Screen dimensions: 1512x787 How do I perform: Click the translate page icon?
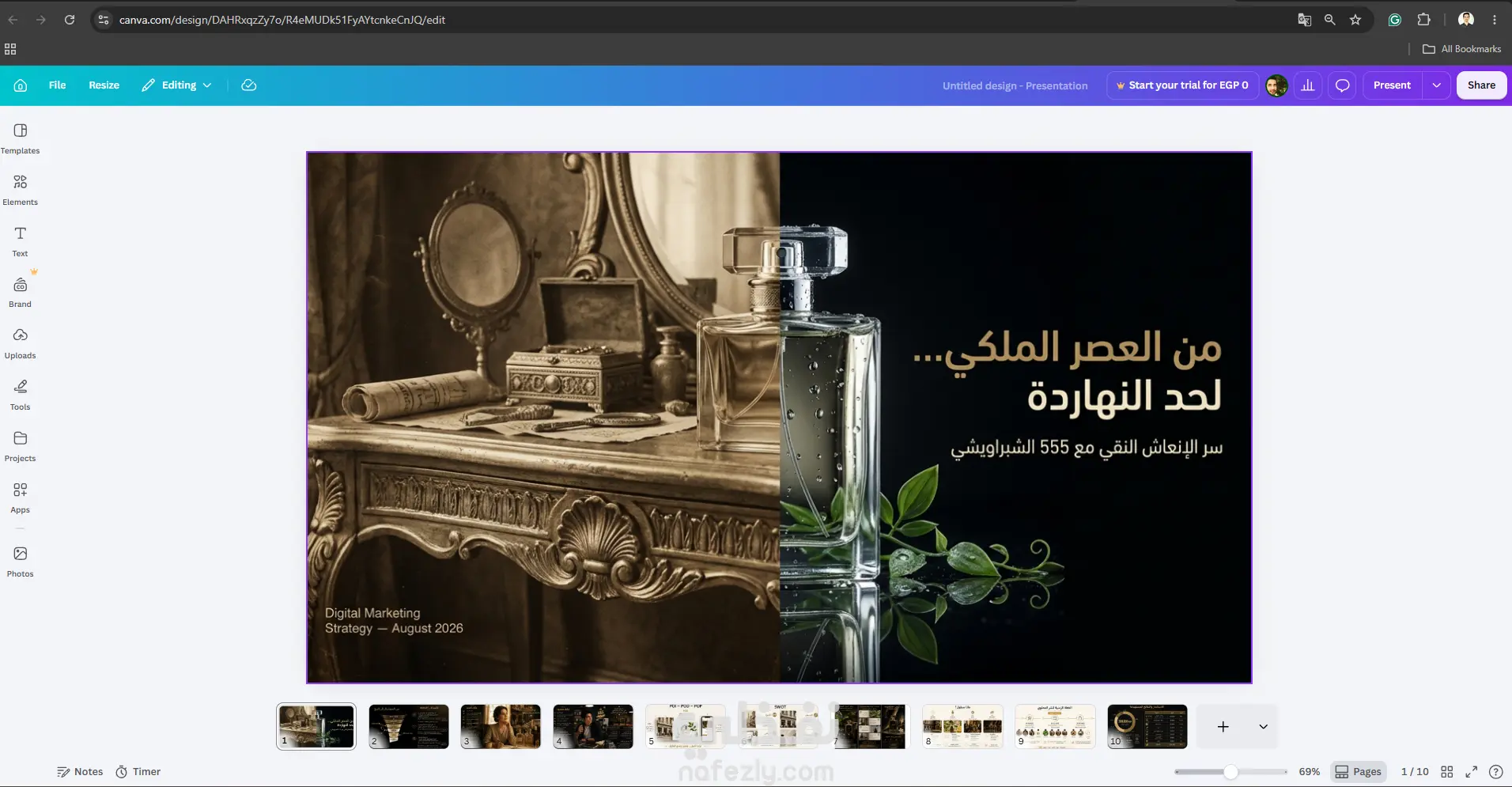[1305, 20]
